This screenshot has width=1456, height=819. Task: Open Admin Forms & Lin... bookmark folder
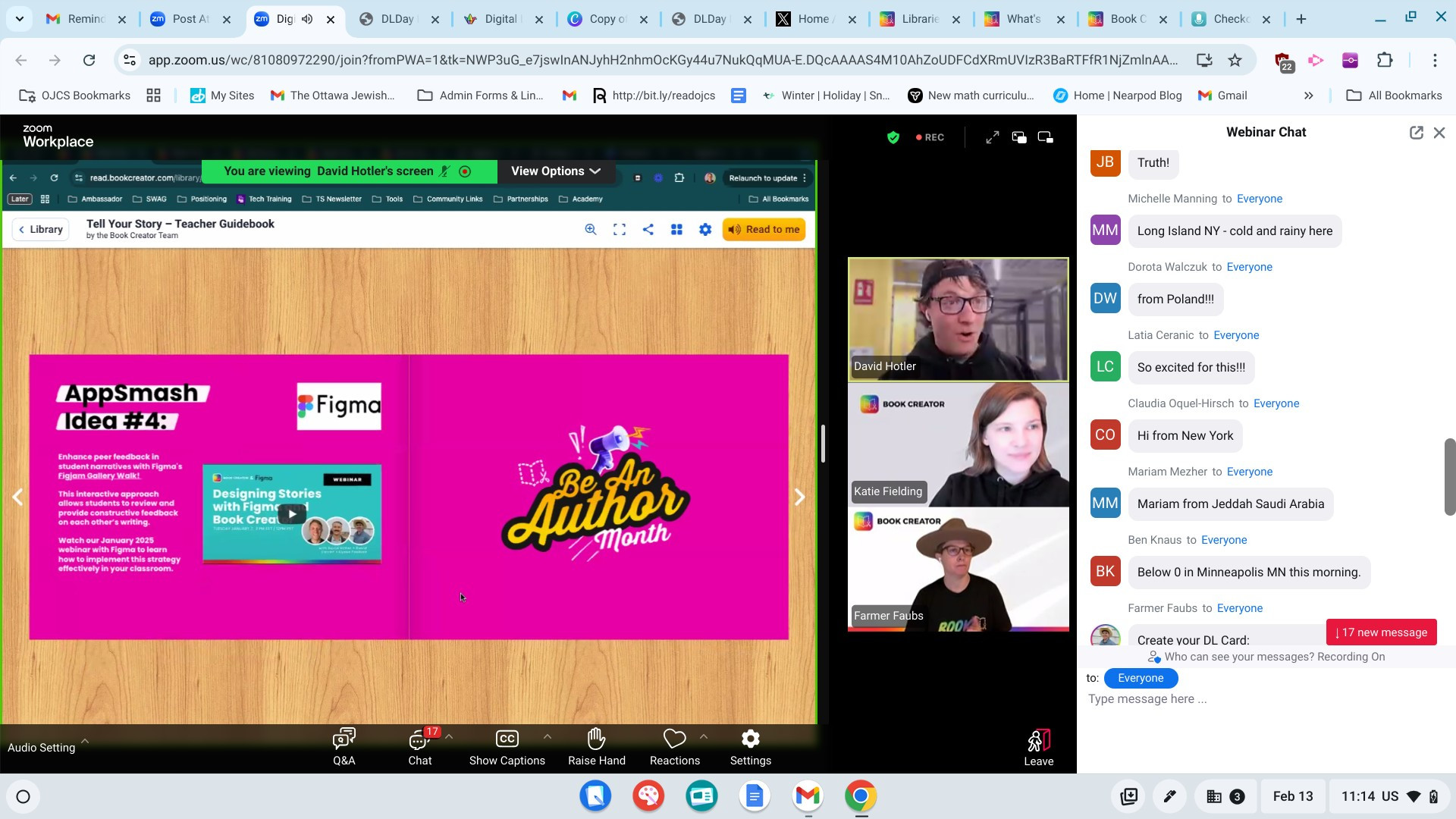(x=480, y=96)
